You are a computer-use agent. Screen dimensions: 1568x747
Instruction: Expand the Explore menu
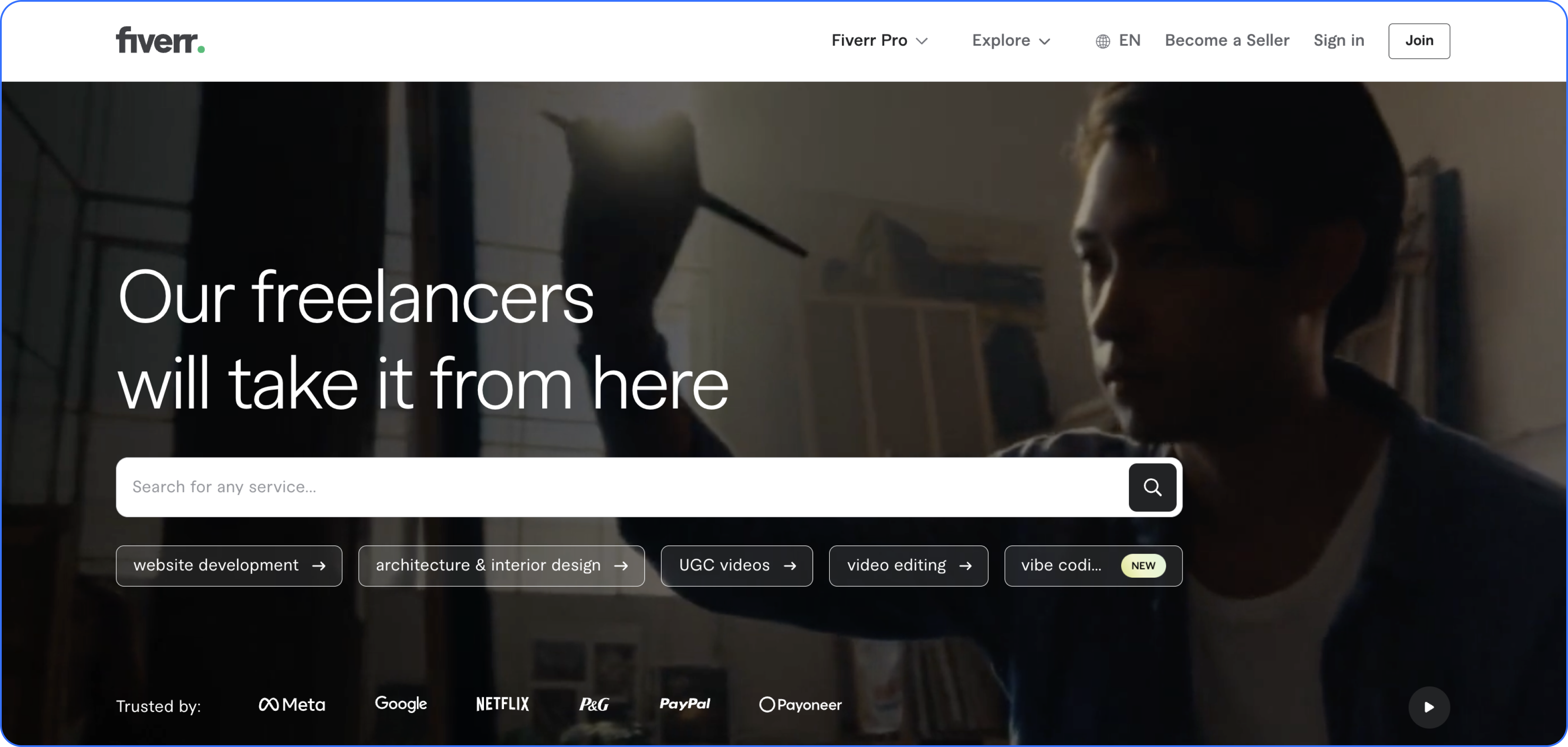pyautogui.click(x=1011, y=41)
